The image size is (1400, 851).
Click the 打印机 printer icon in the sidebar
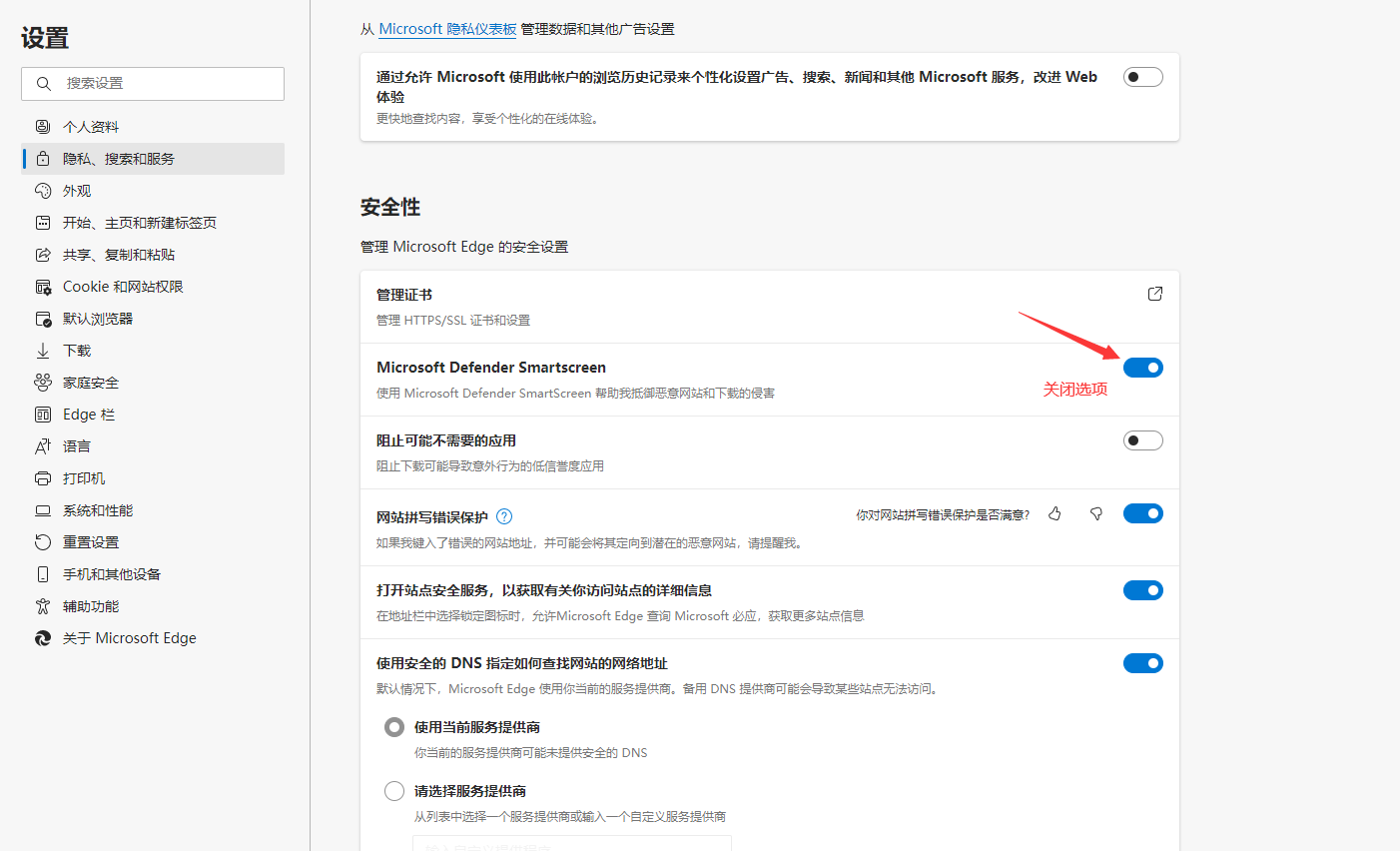43,478
